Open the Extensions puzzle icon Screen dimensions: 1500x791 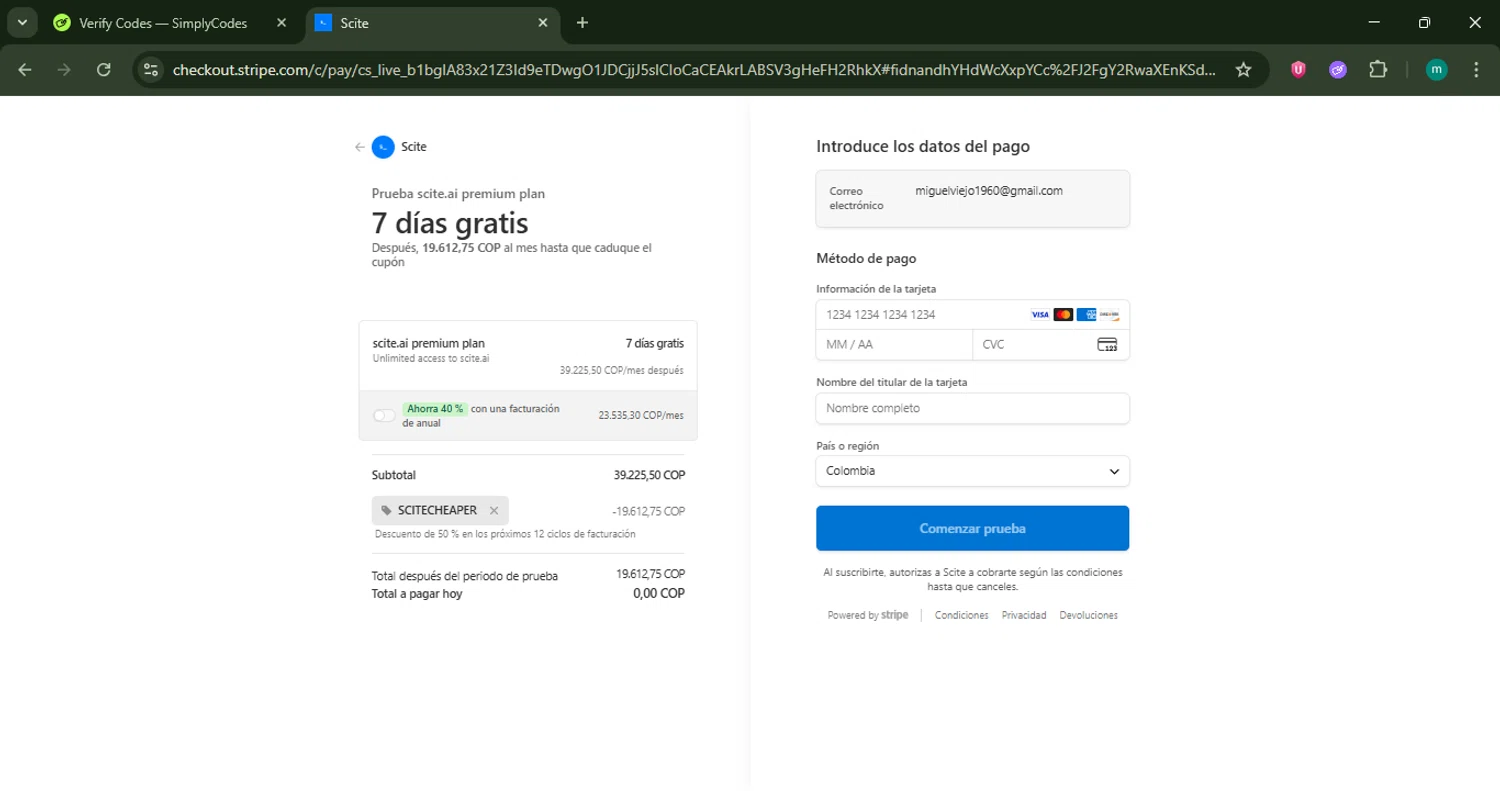point(1378,69)
